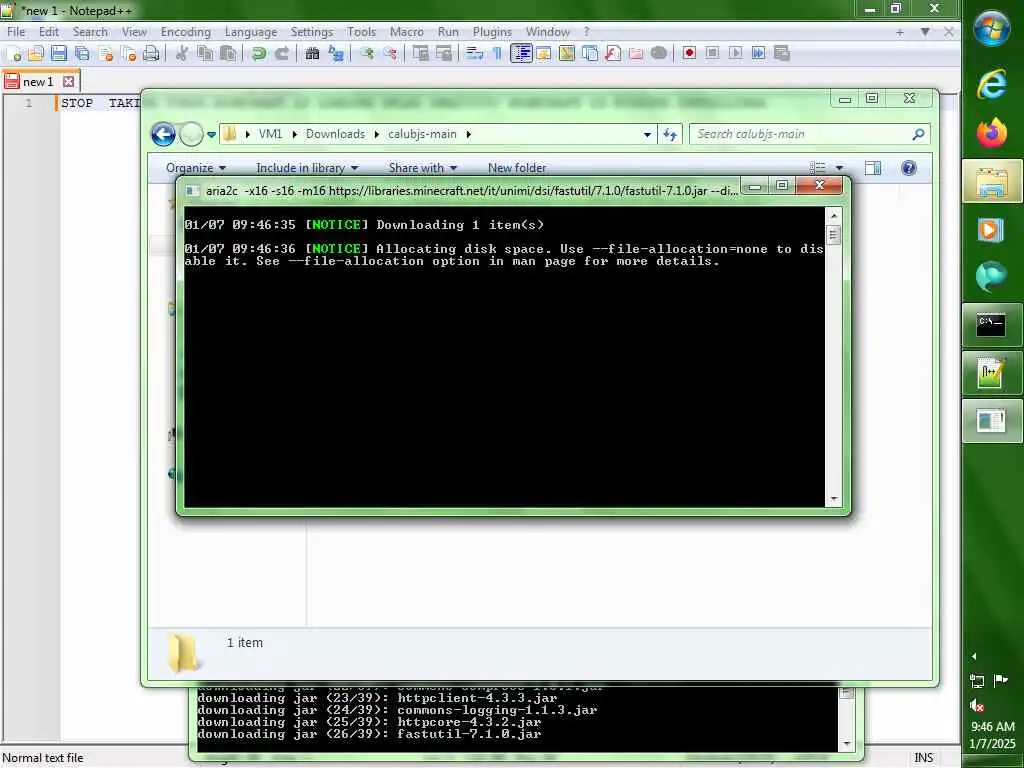Open the Plugins menu
Screen dimensions: 1024x768
click(x=492, y=32)
